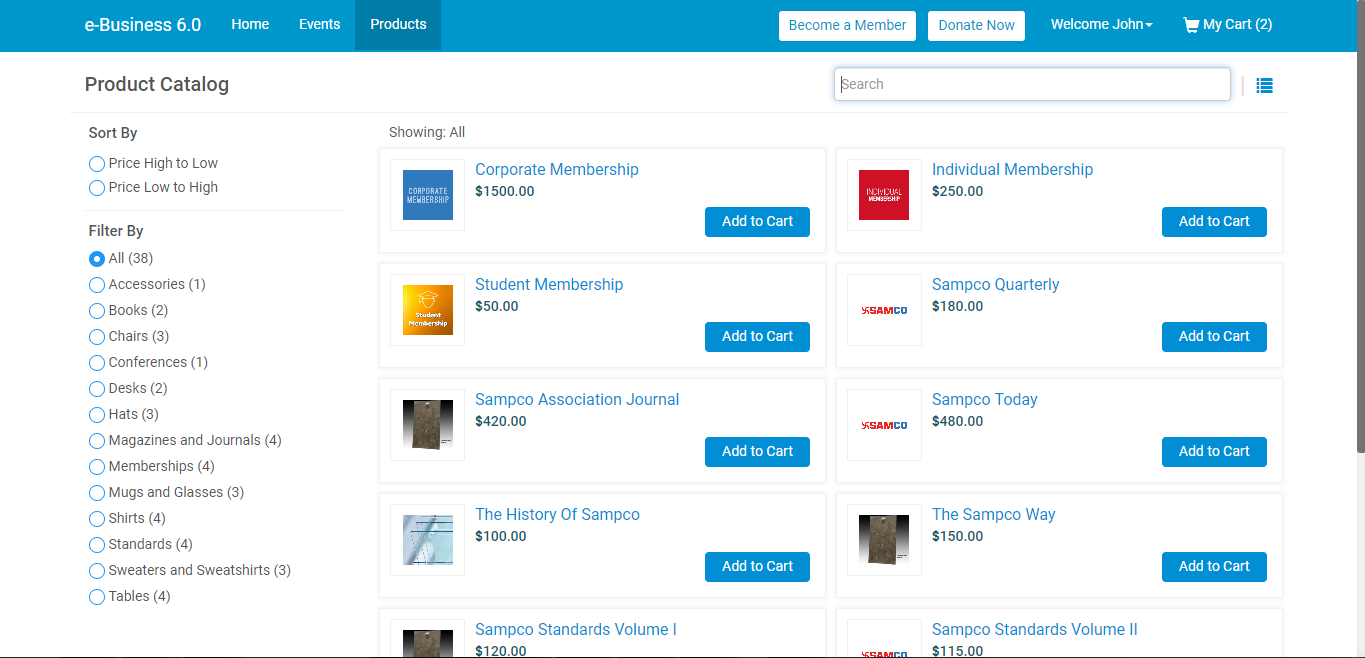Click the Individual Membership product image
This screenshot has height=658, width=1365.
884,194
